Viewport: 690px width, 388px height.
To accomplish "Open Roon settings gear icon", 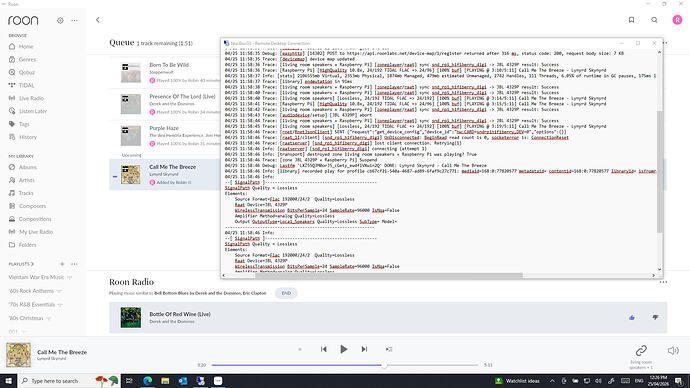I will tap(60, 20).
